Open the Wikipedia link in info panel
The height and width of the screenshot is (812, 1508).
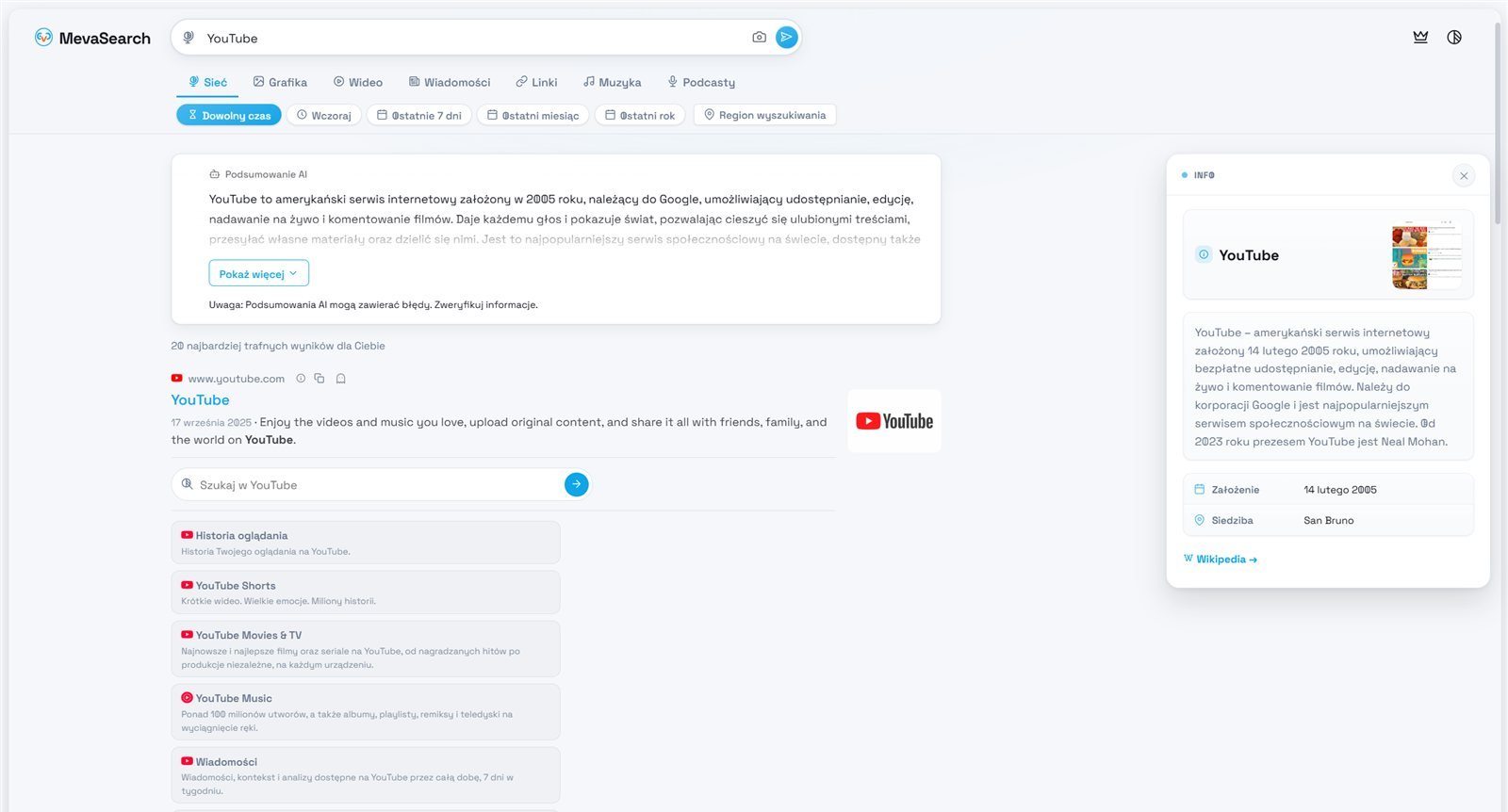pyautogui.click(x=1221, y=559)
